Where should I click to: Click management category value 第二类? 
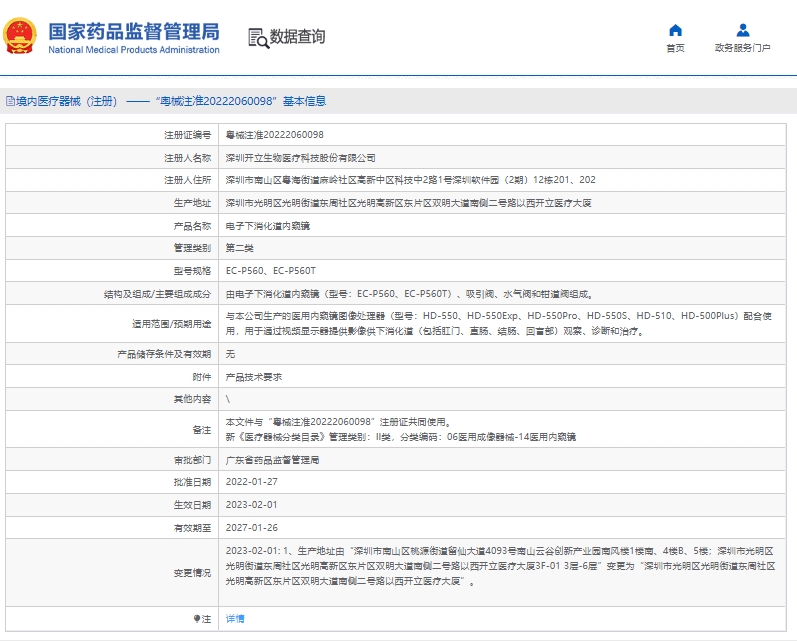pyautogui.click(x=239, y=248)
